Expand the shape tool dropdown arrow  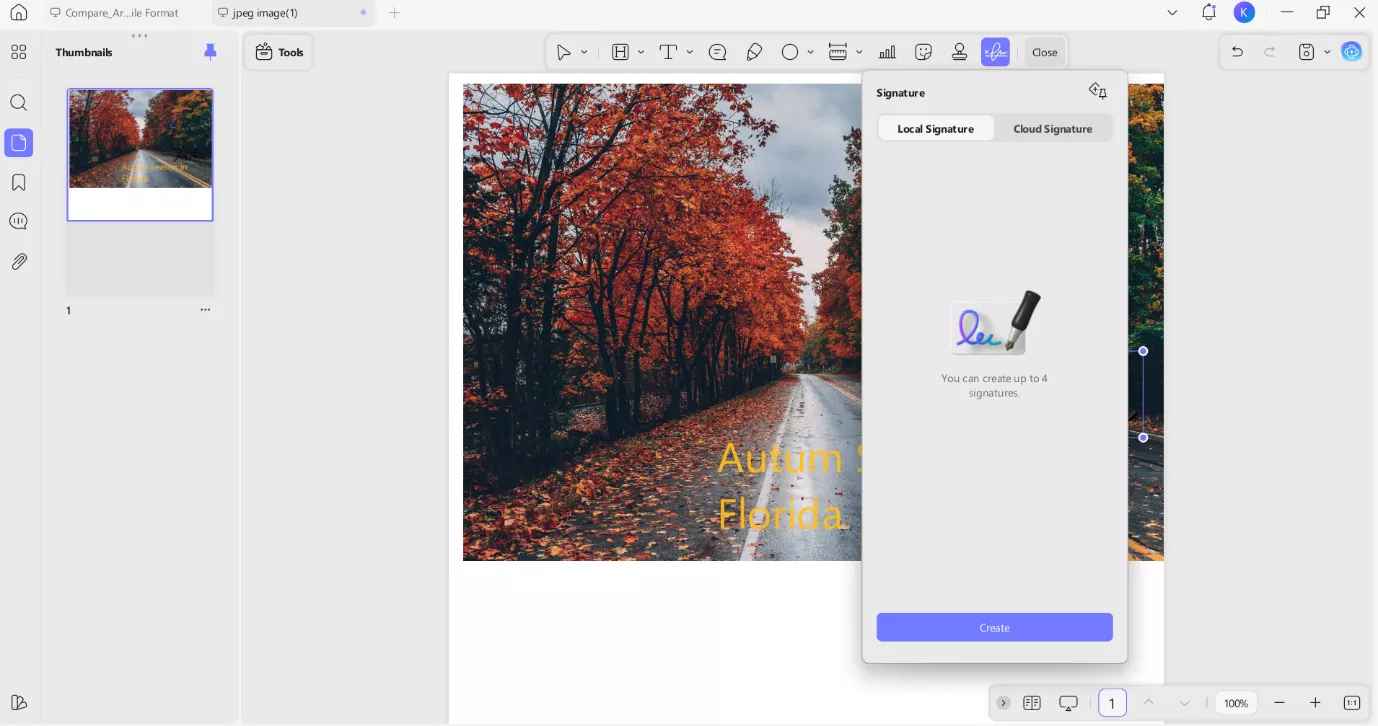pyautogui.click(x=810, y=52)
